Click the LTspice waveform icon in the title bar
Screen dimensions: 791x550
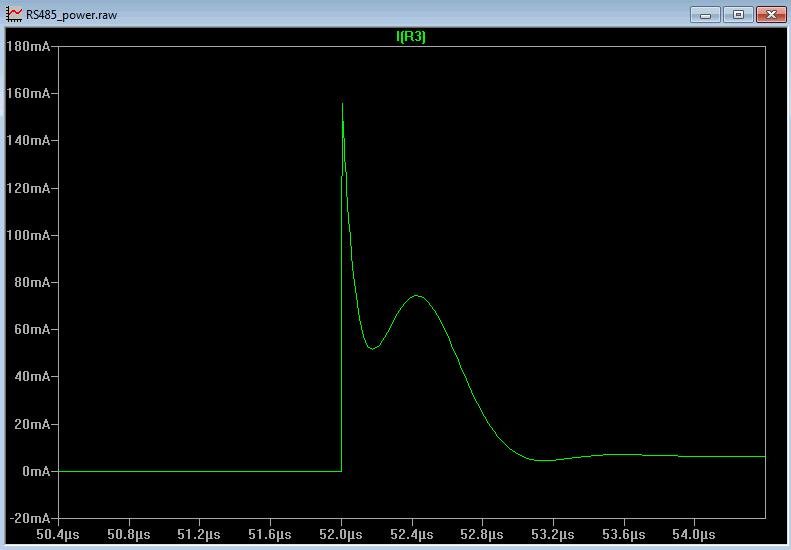[14, 14]
